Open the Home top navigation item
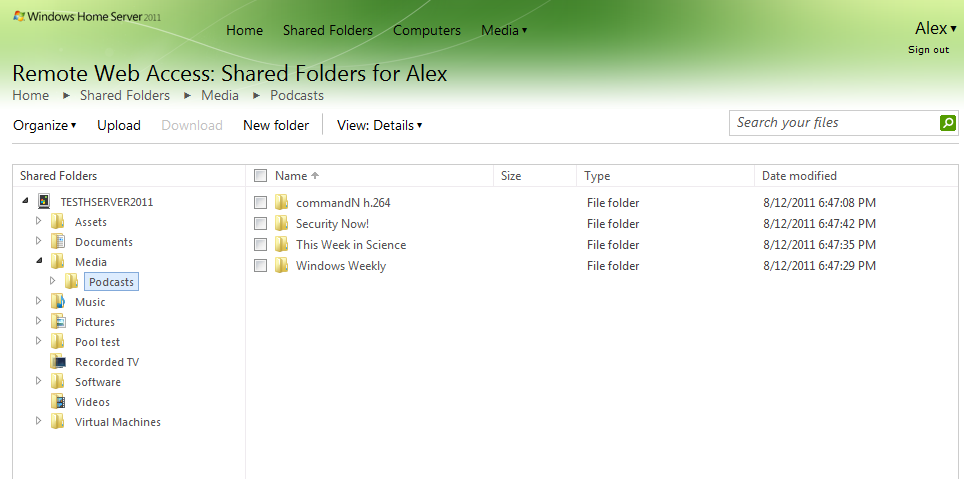Viewport: 964px width, 479px height. (x=245, y=30)
